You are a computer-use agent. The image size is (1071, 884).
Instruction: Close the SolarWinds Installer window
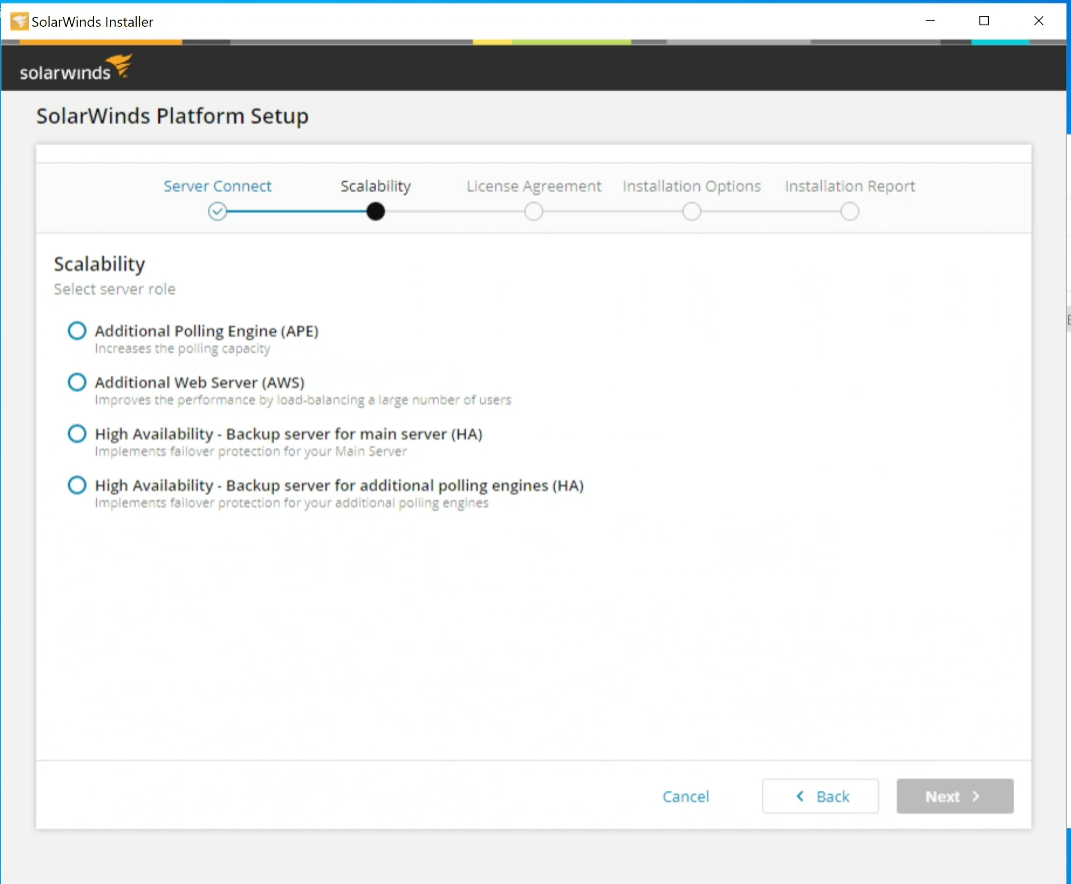[x=1039, y=20]
